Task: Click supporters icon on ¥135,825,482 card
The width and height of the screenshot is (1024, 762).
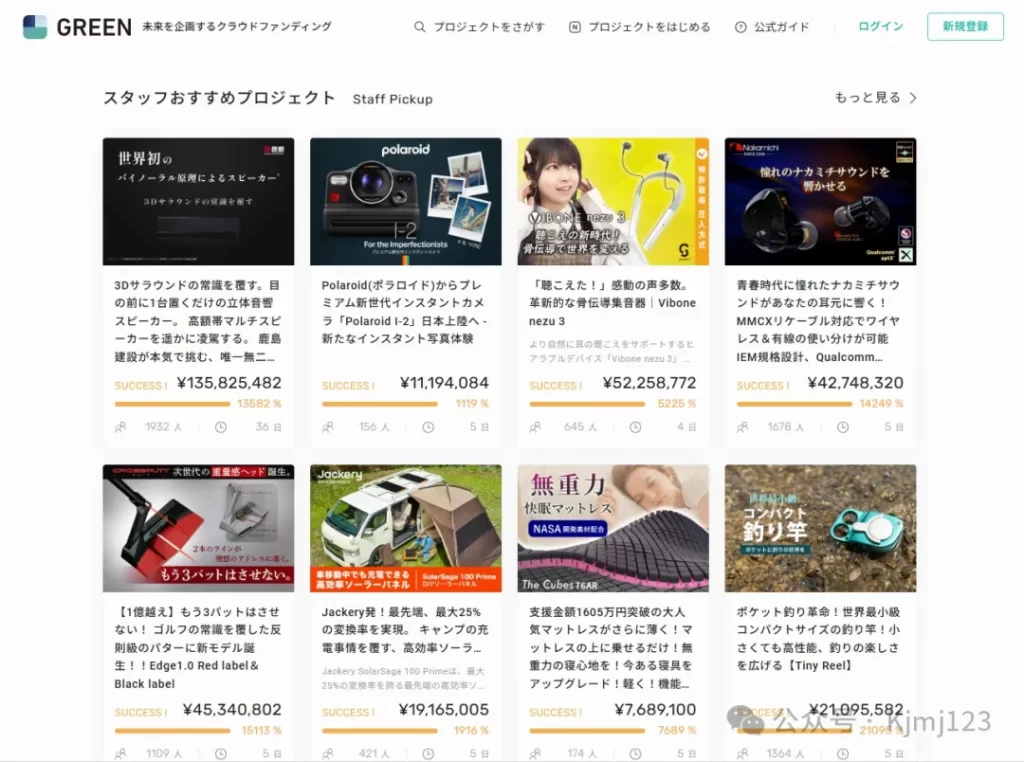Action: pos(121,427)
